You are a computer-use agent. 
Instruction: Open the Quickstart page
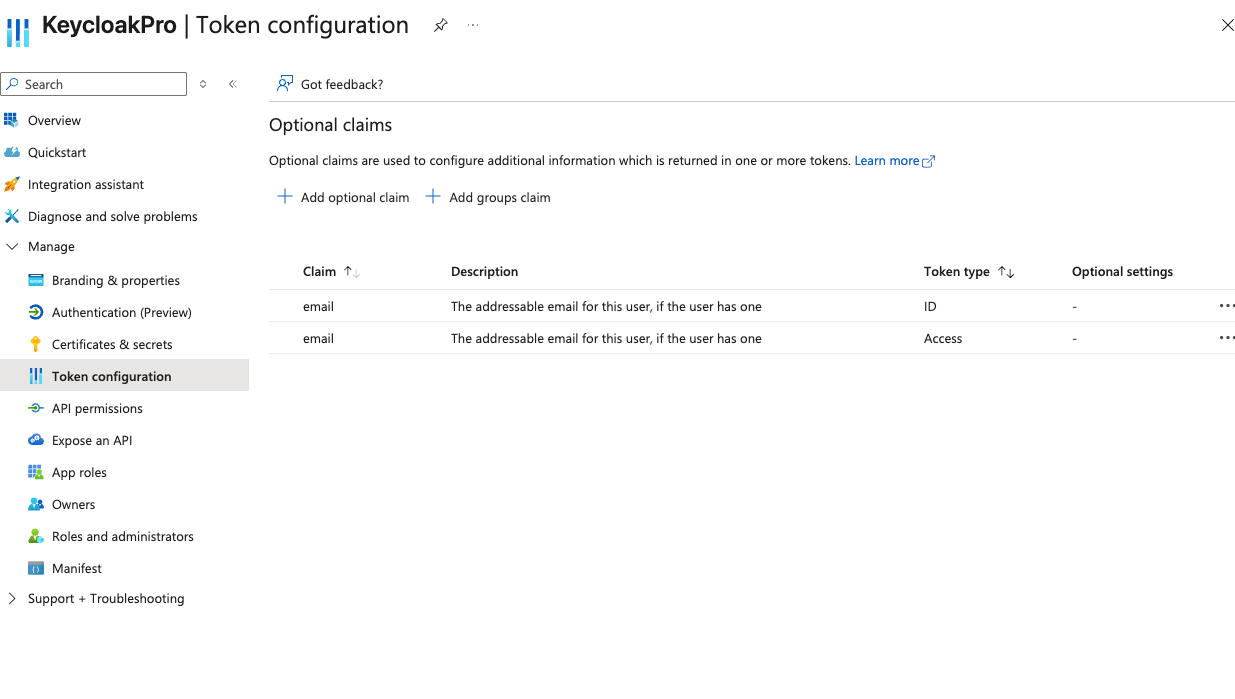[57, 152]
